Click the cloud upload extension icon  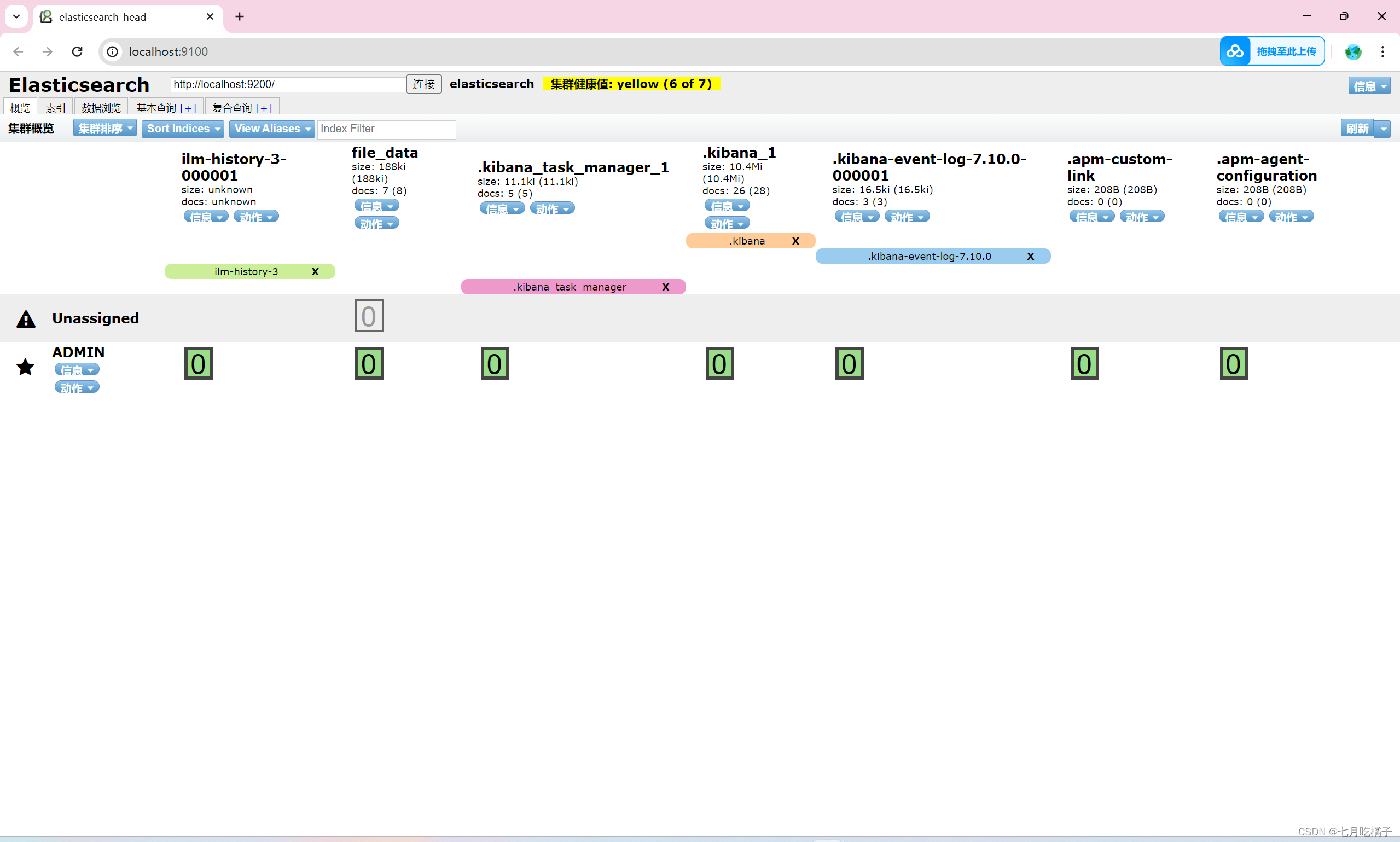pos(1235,51)
